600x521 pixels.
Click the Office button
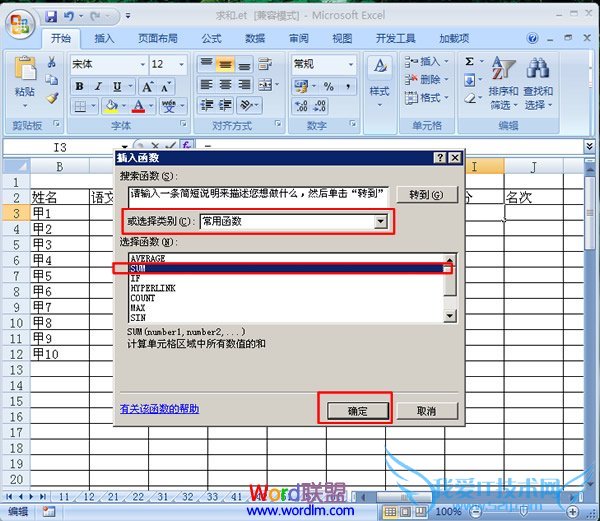click(20, 24)
